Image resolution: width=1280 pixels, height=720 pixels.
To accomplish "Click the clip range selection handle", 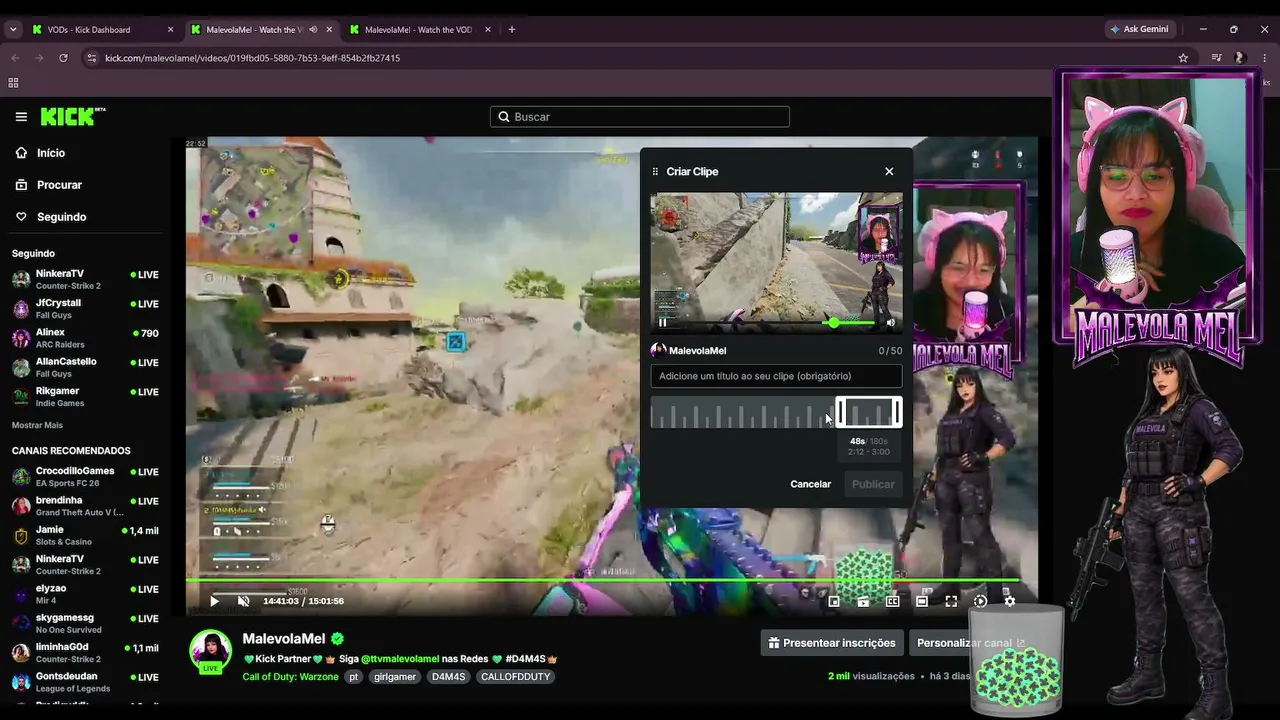I will point(869,412).
